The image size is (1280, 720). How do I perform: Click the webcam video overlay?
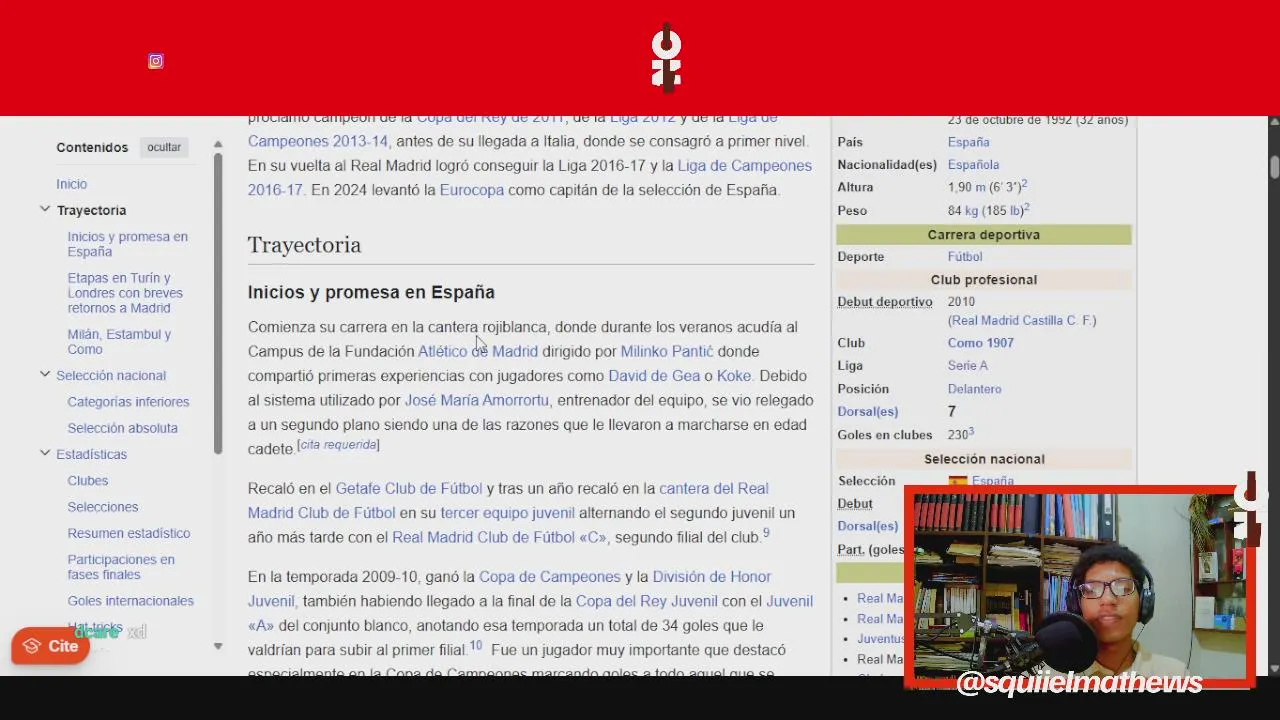[1080, 586]
